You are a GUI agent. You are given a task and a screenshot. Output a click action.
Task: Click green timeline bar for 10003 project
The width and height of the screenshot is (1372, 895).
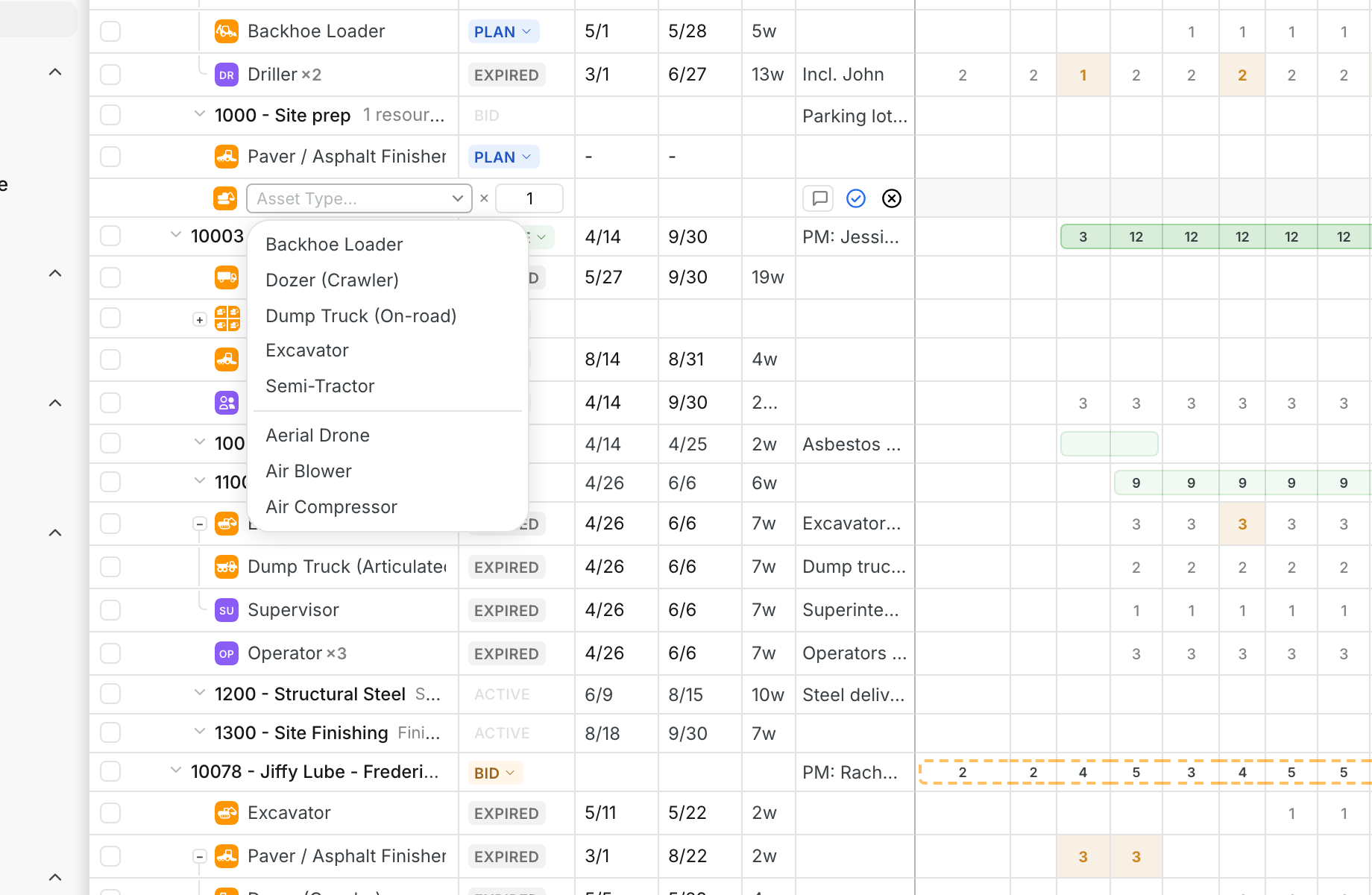(1215, 236)
